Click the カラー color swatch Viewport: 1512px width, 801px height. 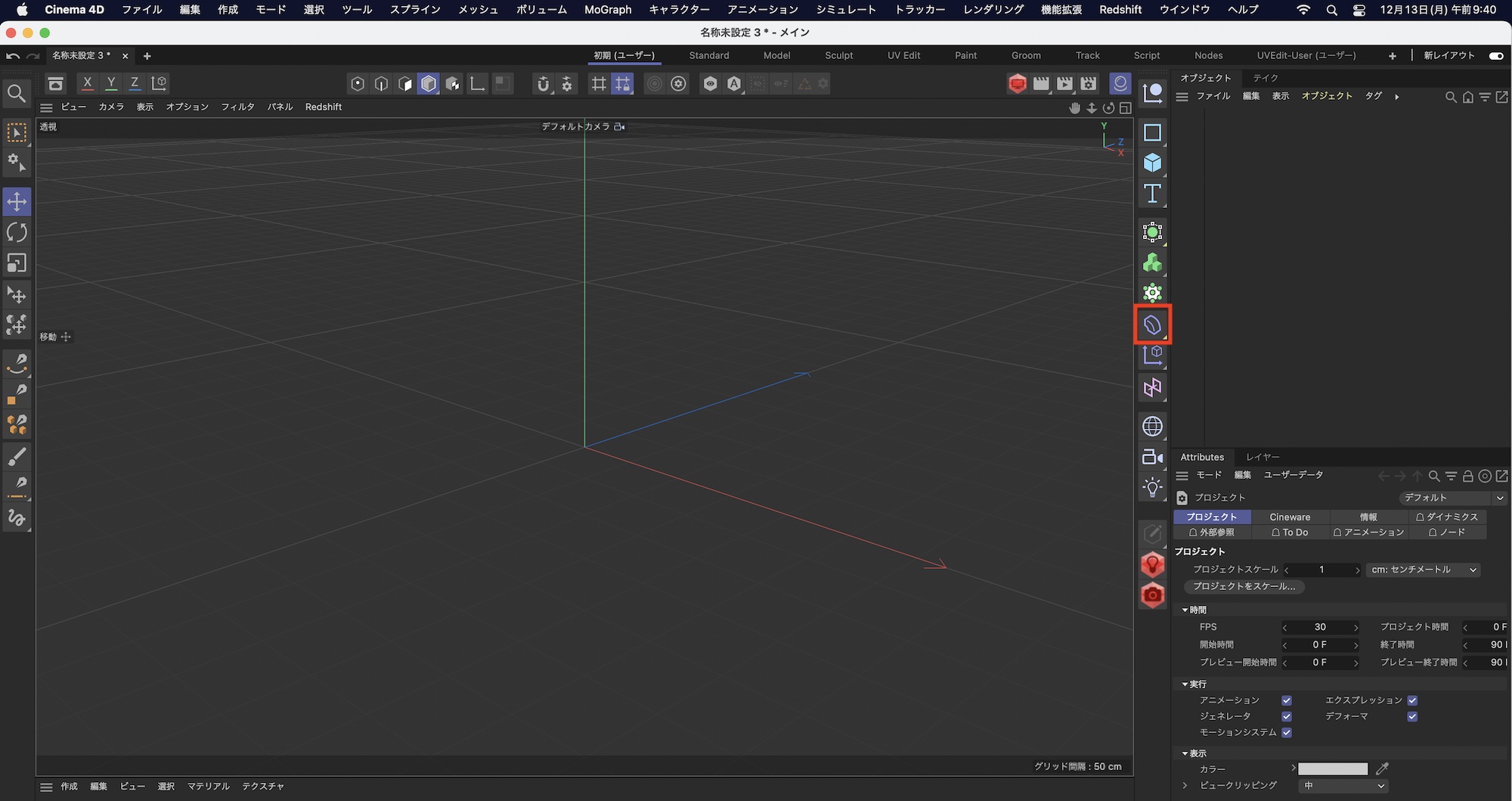pos(1332,768)
